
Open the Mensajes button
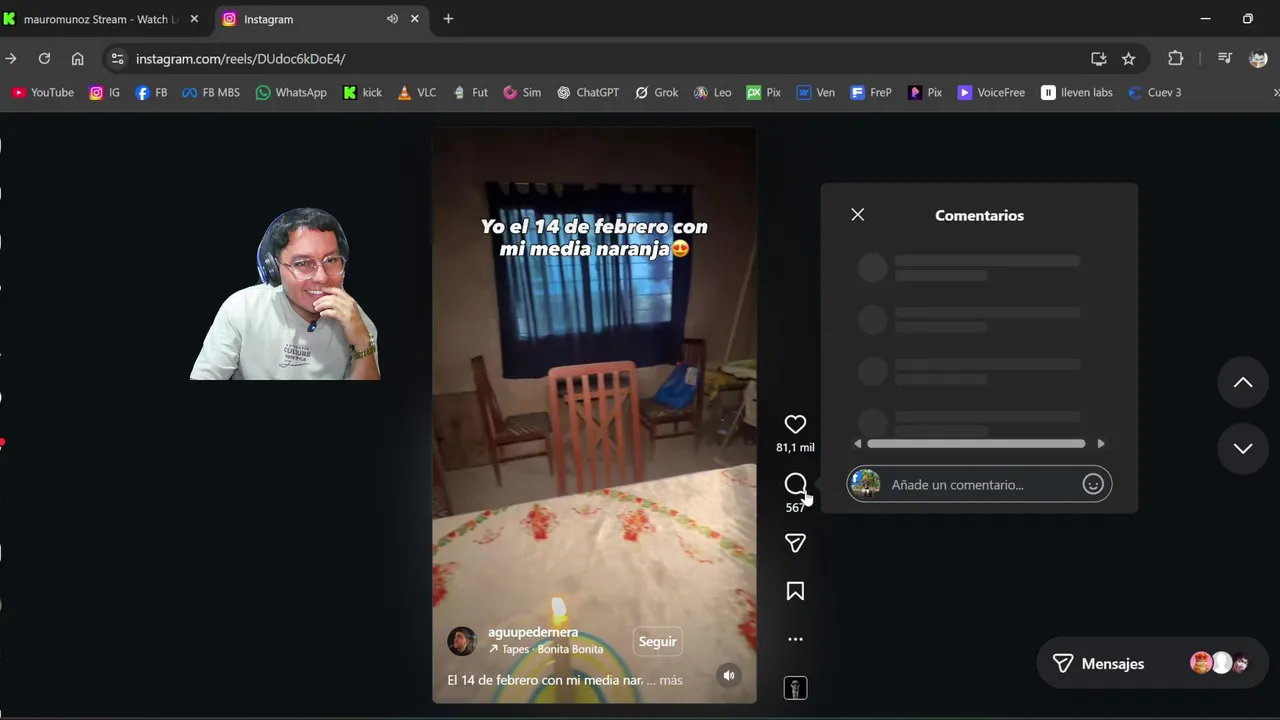pos(1152,663)
